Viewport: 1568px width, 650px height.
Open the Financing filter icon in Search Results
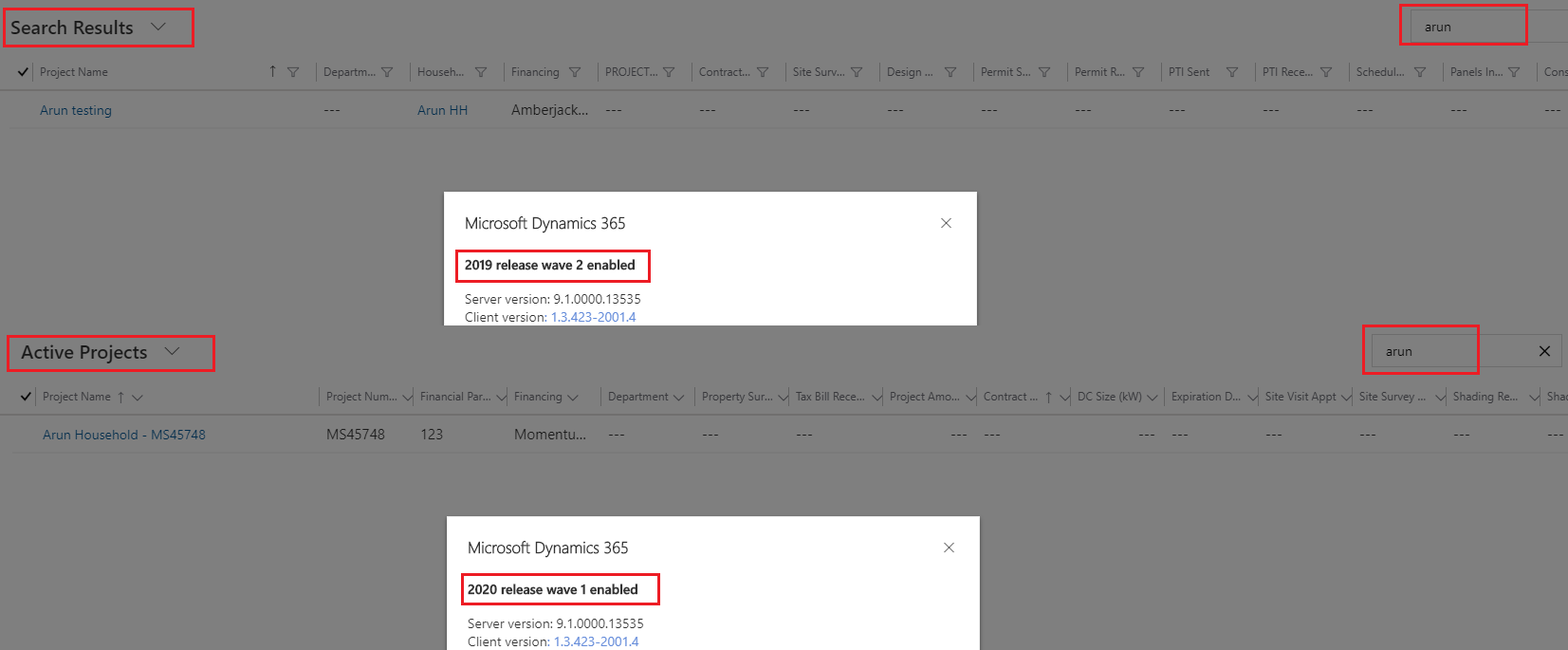[575, 72]
